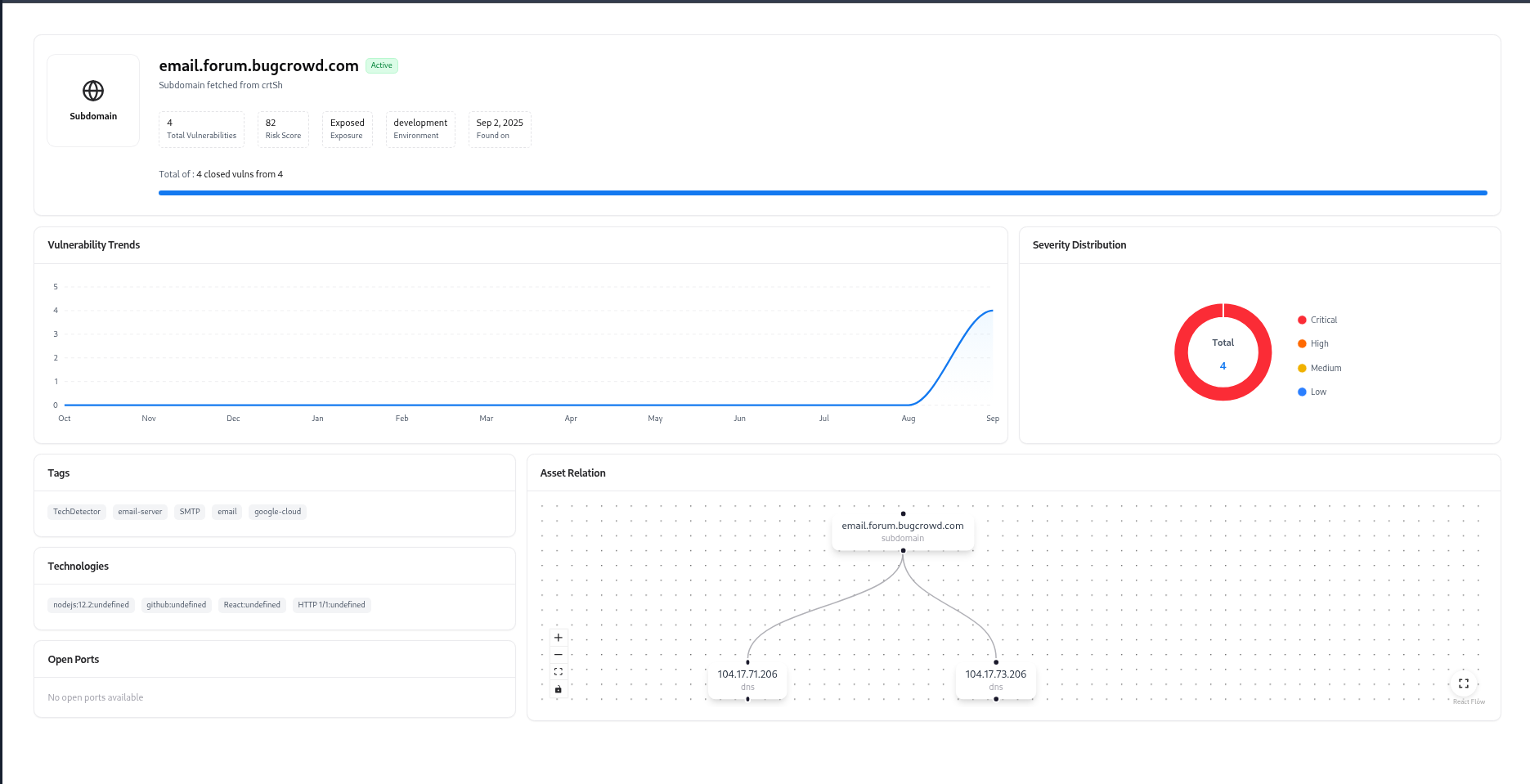Click the Aug label on trends chart
The image size is (1530, 784).
point(909,419)
